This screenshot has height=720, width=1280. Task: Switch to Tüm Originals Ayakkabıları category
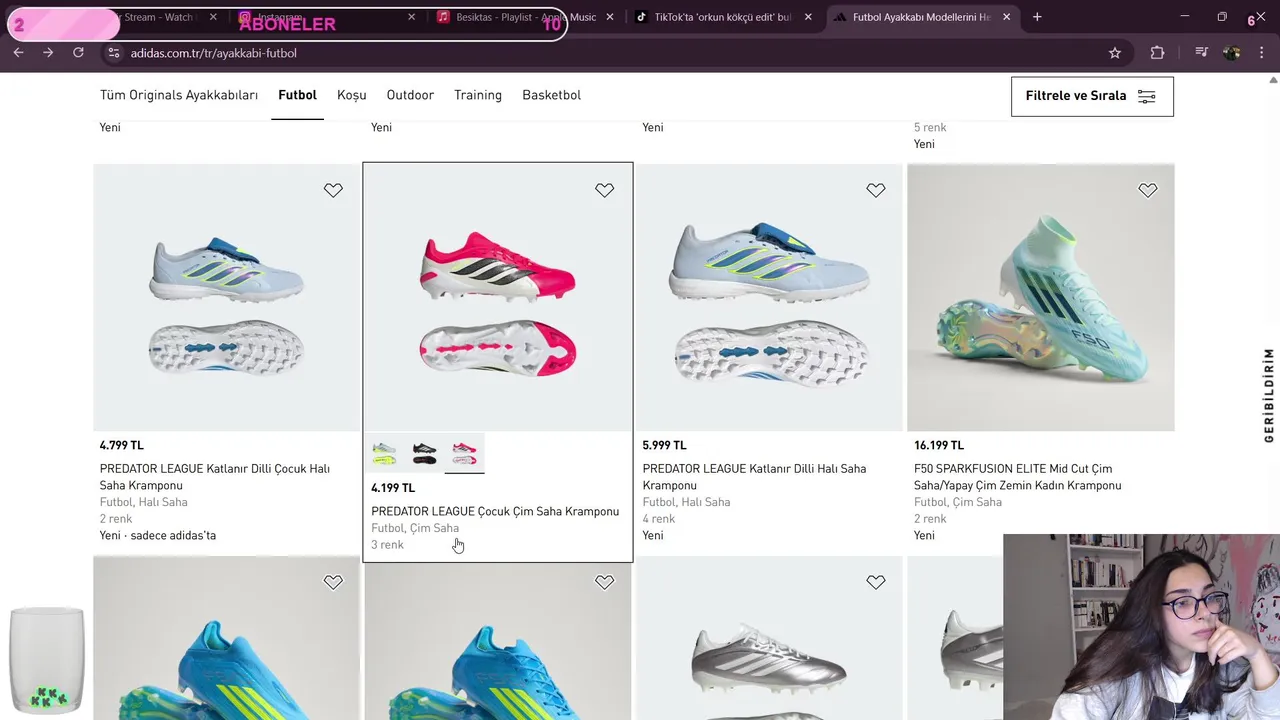click(x=179, y=95)
